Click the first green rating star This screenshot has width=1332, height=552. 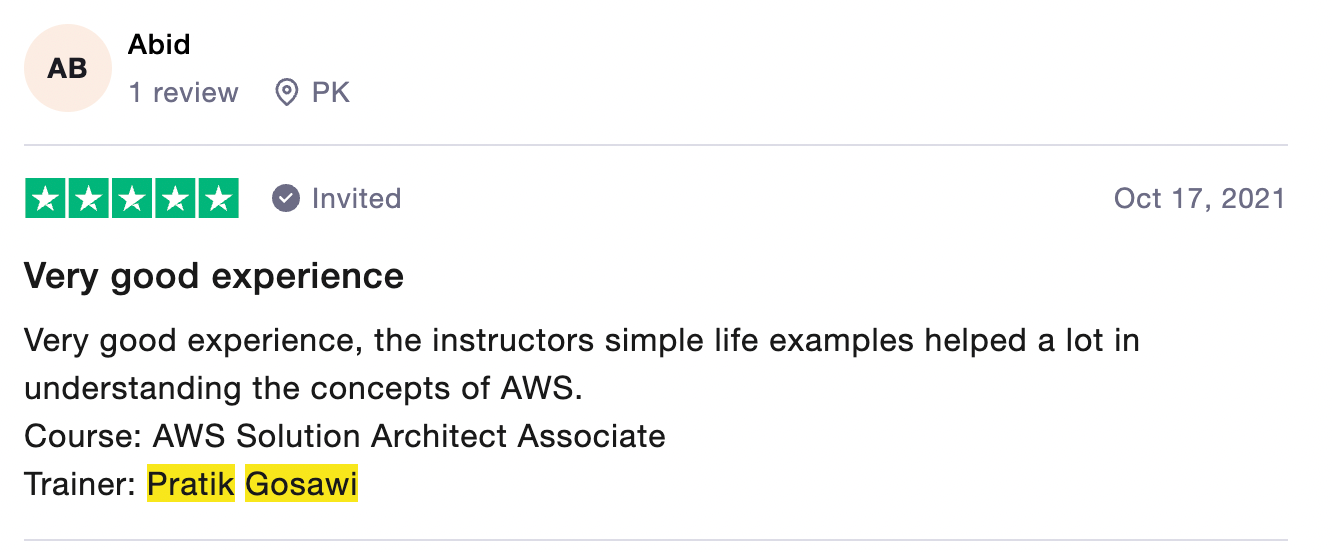[x=45, y=198]
